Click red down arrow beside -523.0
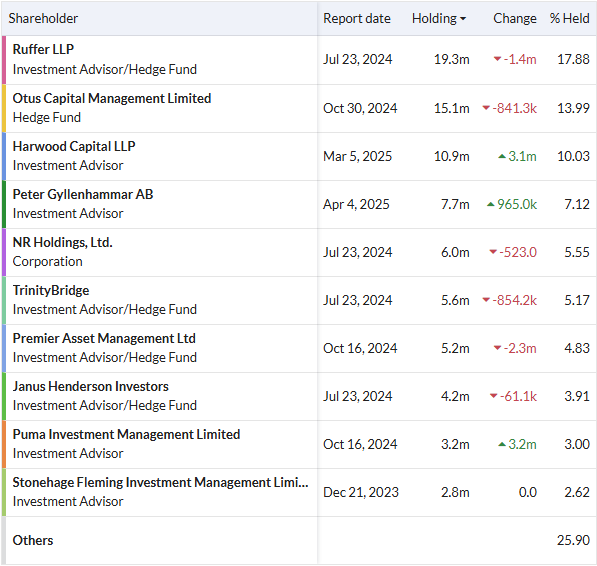Viewport: 597px width, 566px height. (493, 252)
